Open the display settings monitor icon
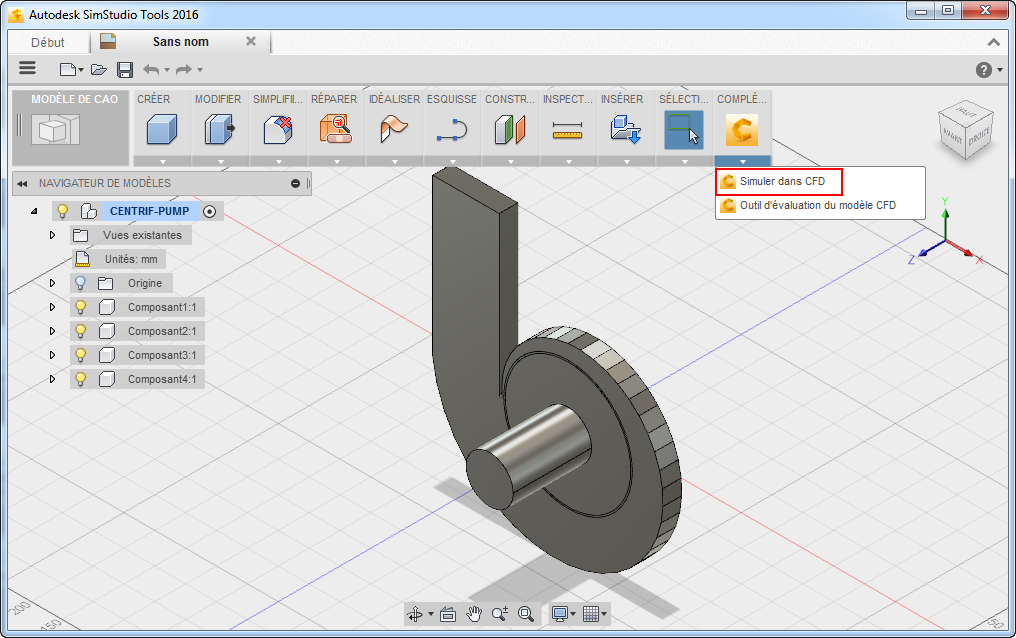 (x=560, y=613)
